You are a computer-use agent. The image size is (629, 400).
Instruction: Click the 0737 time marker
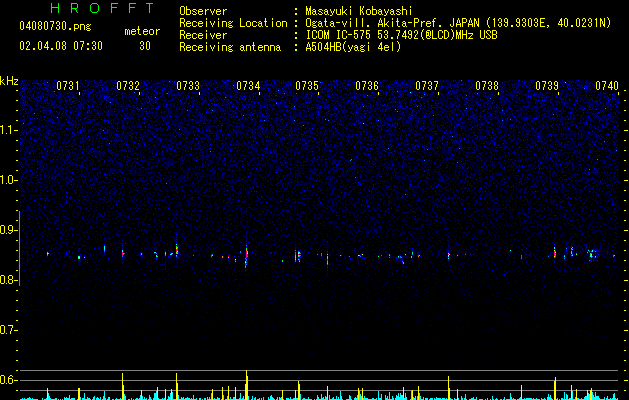click(x=427, y=86)
